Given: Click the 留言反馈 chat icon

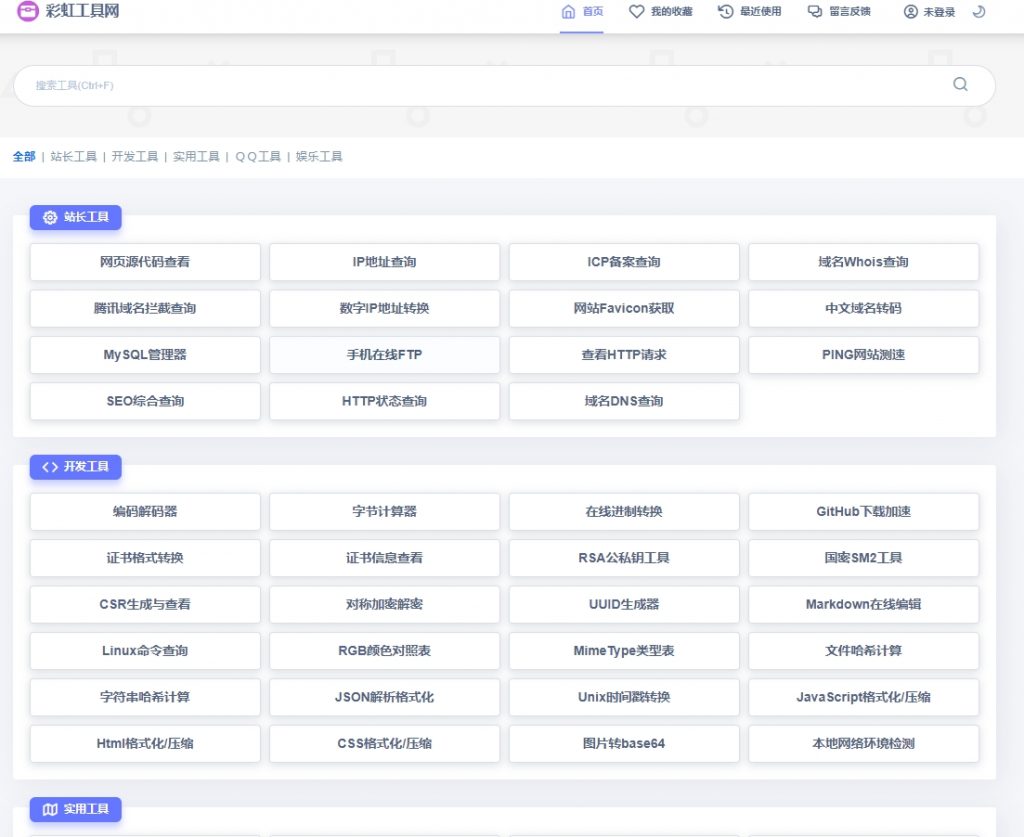Looking at the screenshot, I should [815, 12].
